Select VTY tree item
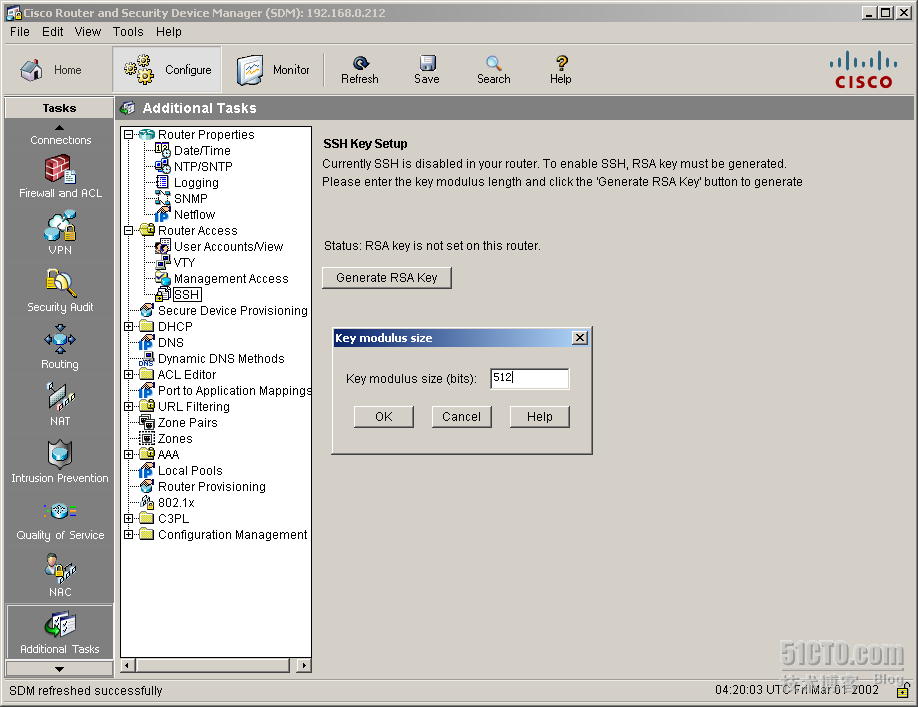 click(184, 262)
